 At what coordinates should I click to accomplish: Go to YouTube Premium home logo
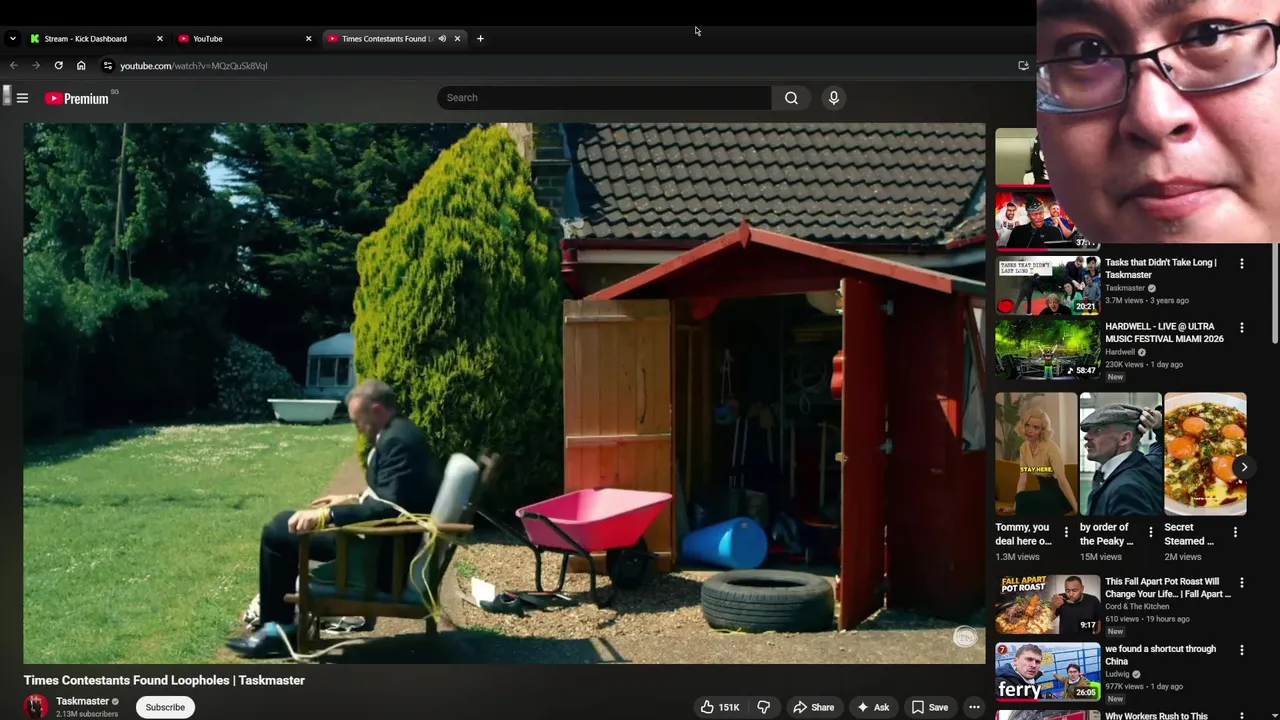point(77,98)
